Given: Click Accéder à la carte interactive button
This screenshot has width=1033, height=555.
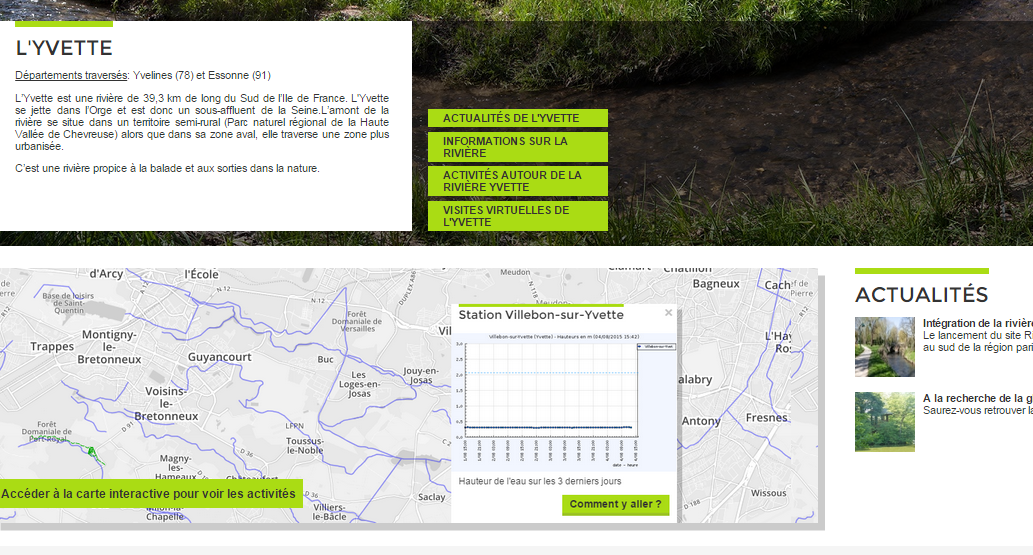Looking at the screenshot, I should pyautogui.click(x=151, y=494).
